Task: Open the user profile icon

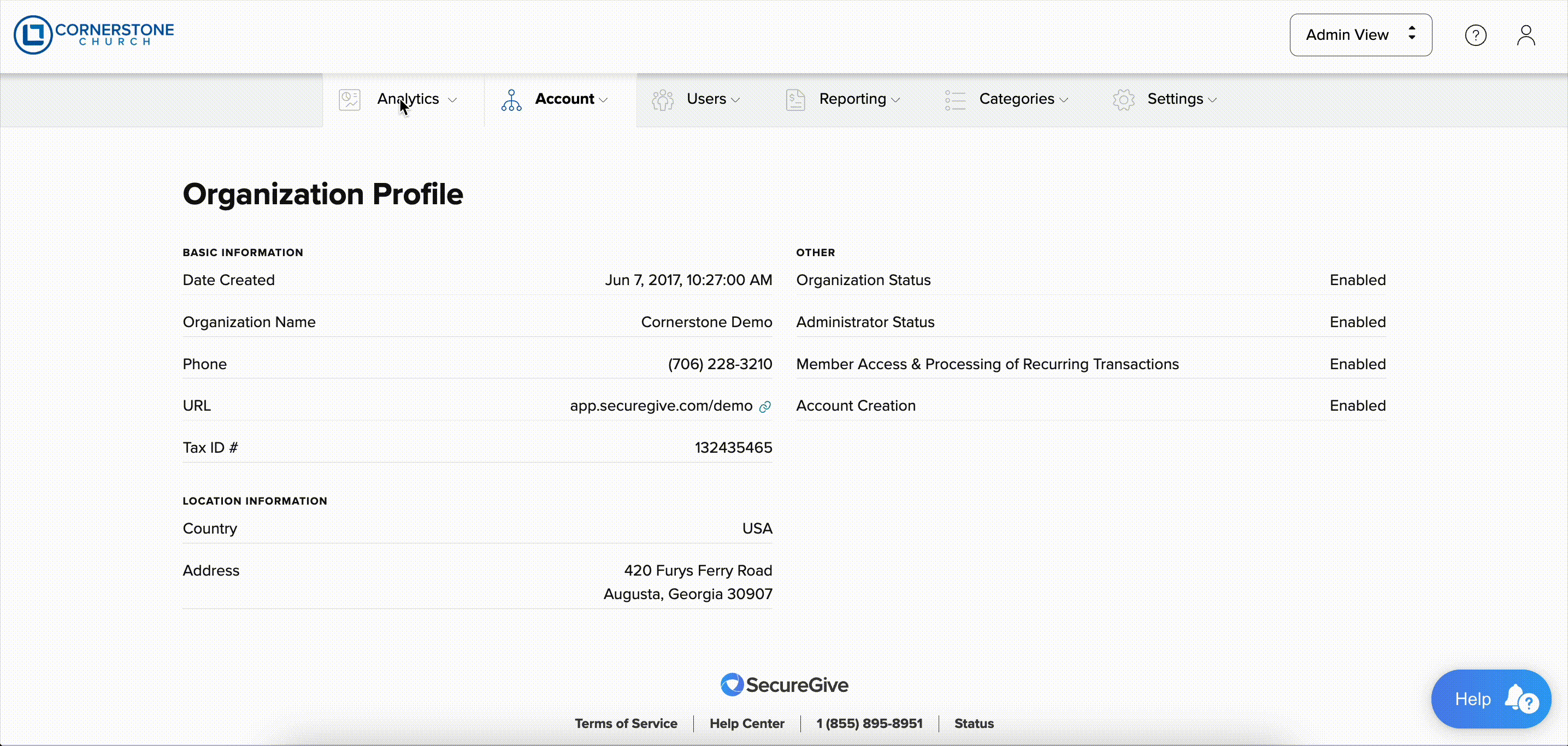Action: pyautogui.click(x=1525, y=35)
